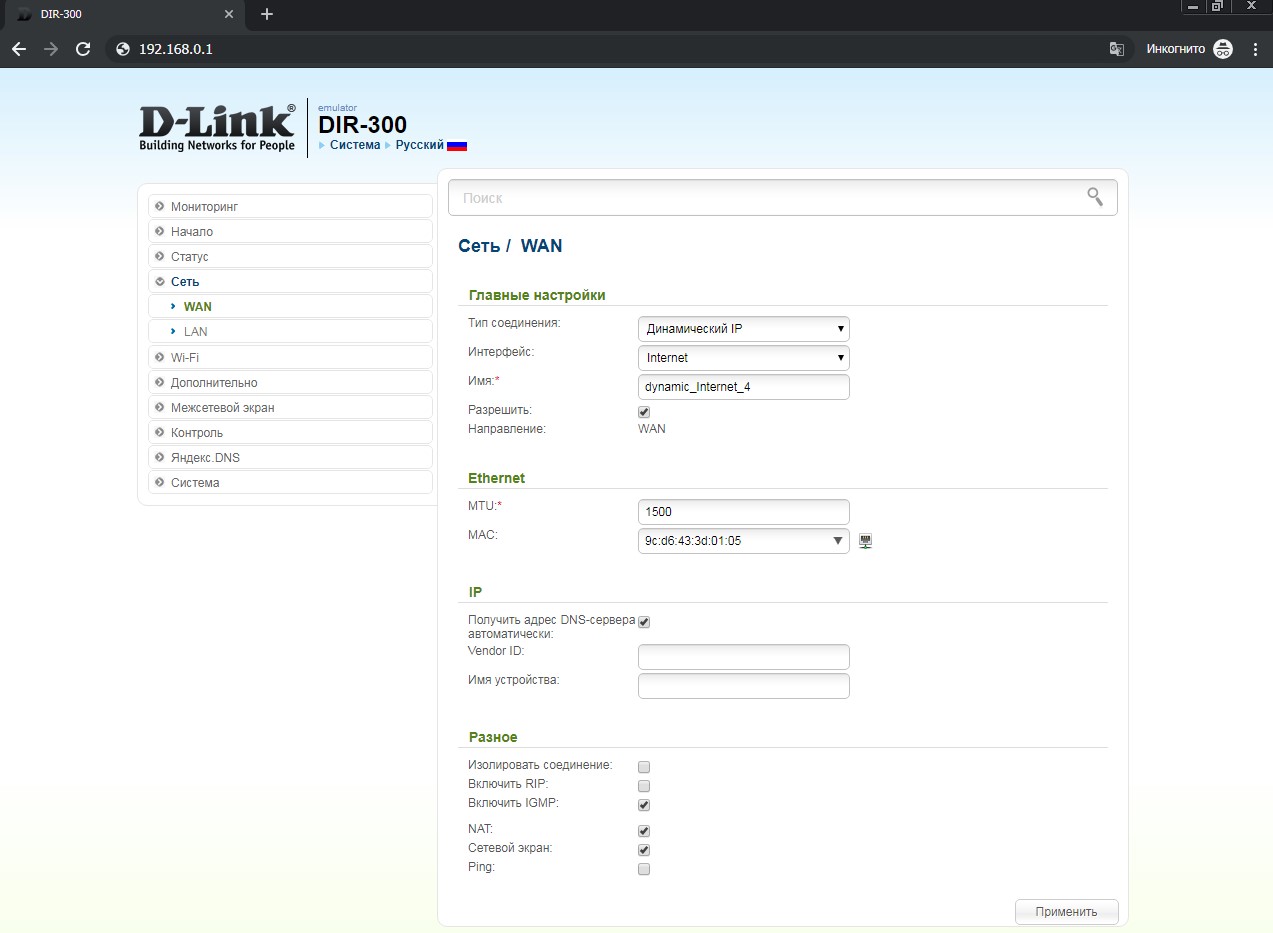Image resolution: width=1273 pixels, height=933 pixels.
Task: Open a new browser tab
Action: pos(266,14)
